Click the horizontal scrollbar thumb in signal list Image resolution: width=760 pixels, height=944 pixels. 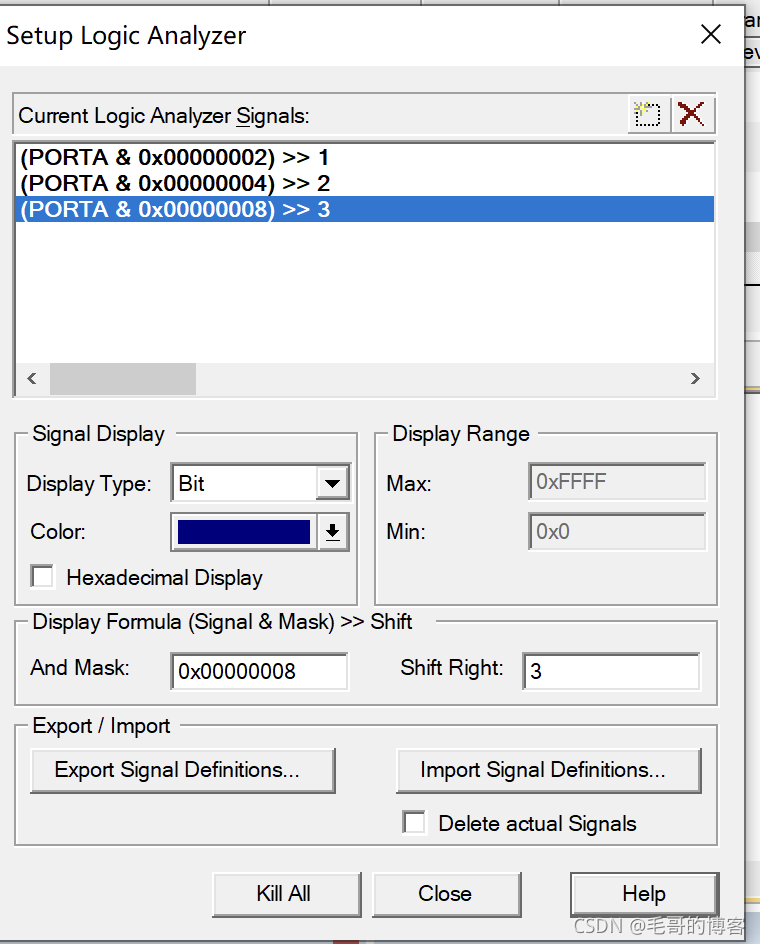(x=123, y=379)
